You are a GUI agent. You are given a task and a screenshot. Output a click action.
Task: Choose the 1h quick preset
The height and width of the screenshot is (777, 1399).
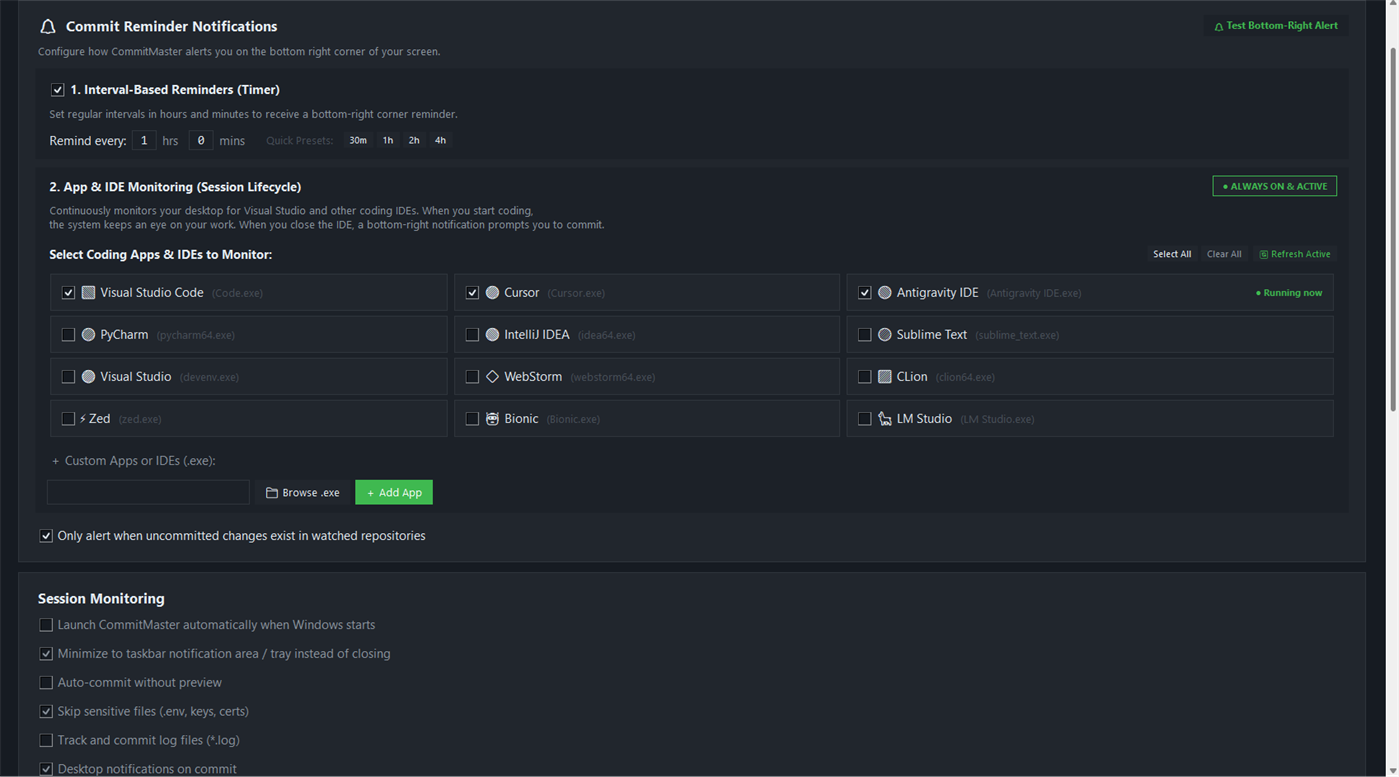tap(388, 141)
